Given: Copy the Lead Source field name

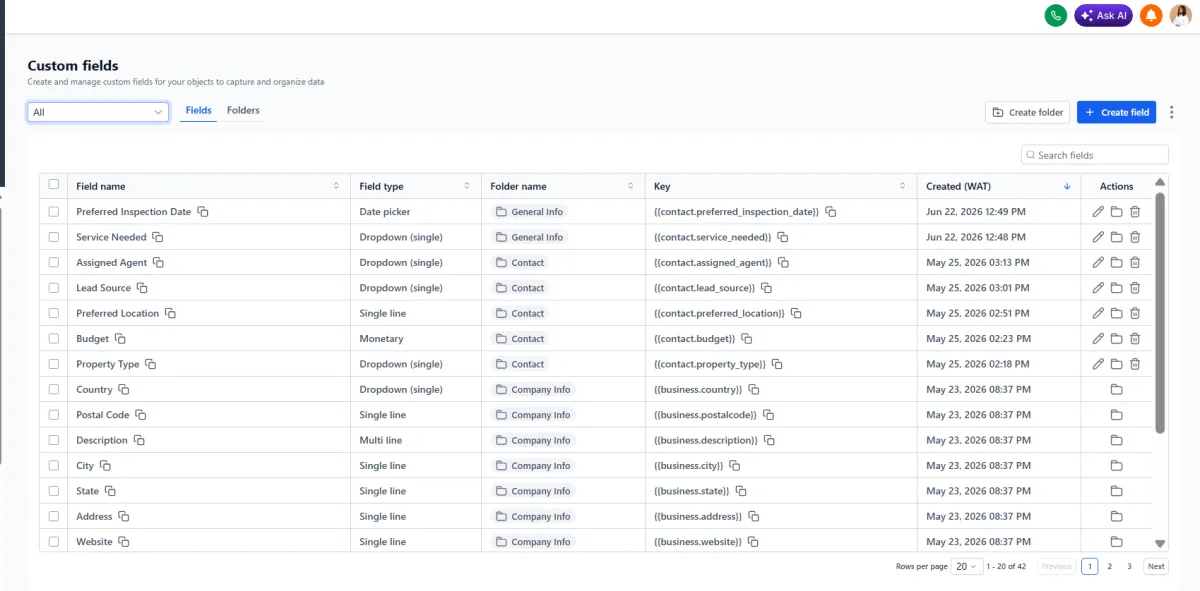Looking at the screenshot, I should (142, 288).
